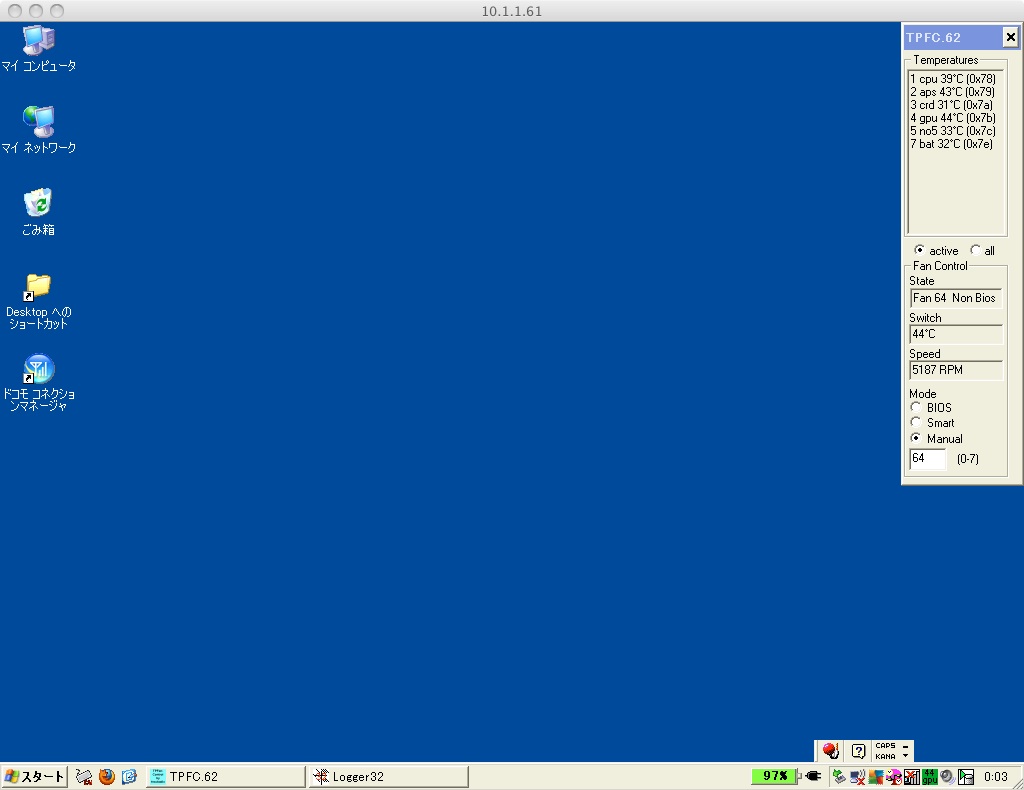1024x790 pixels.
Task: Click the pink clock sync tray icon
Action: click(893, 776)
